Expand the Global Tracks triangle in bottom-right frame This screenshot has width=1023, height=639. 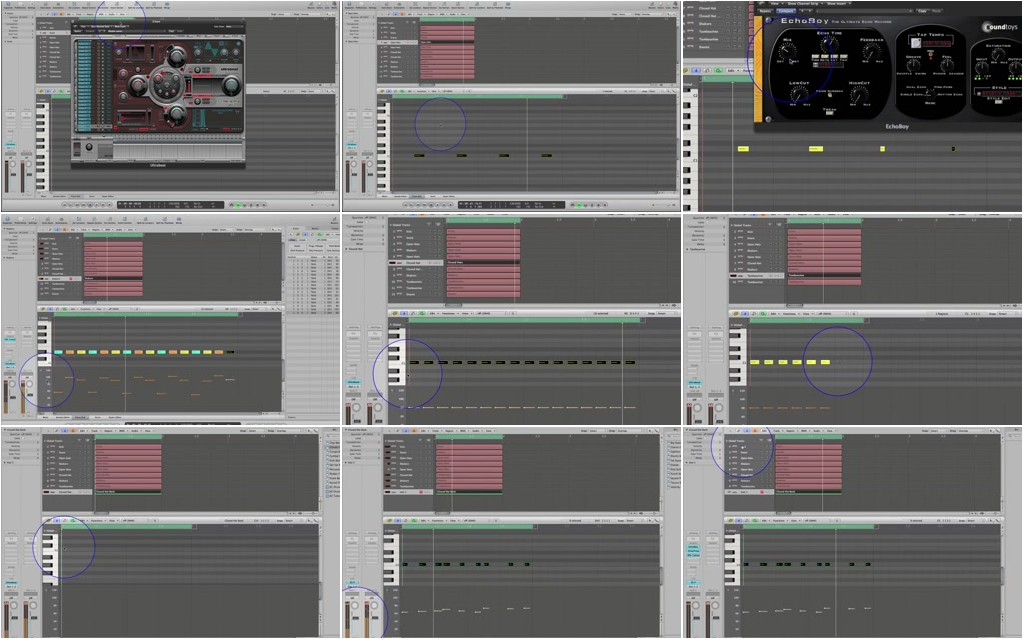[x=727, y=441]
